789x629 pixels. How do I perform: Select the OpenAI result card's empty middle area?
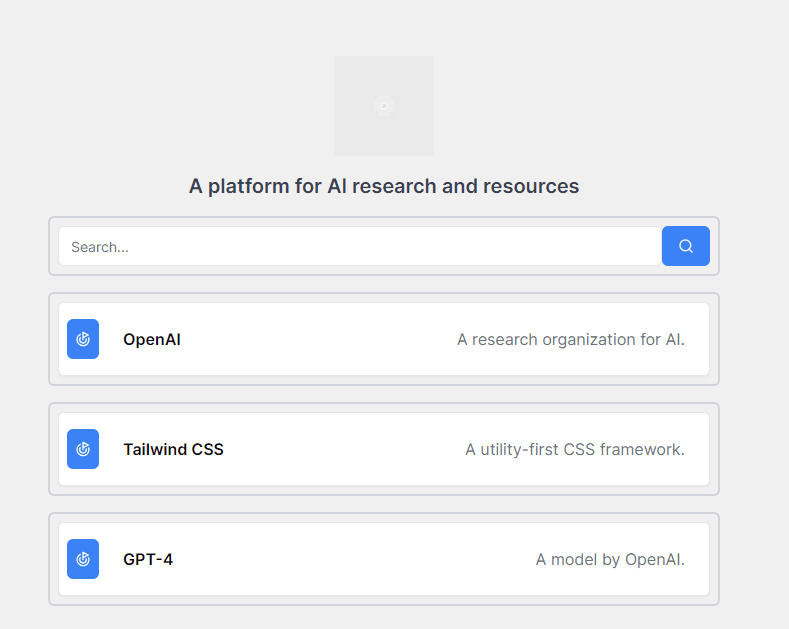point(320,339)
